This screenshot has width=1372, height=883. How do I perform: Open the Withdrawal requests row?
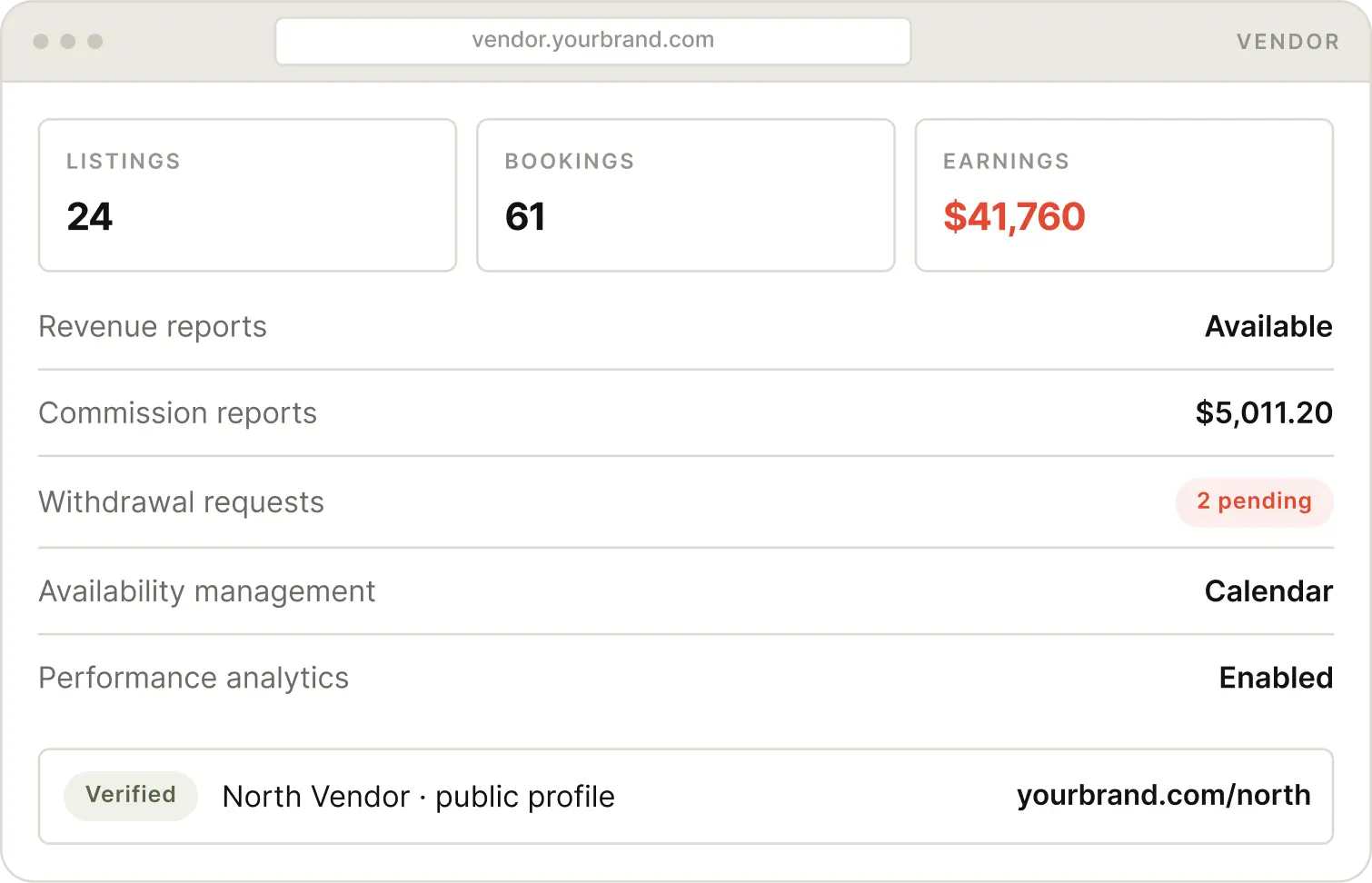[x=686, y=502]
